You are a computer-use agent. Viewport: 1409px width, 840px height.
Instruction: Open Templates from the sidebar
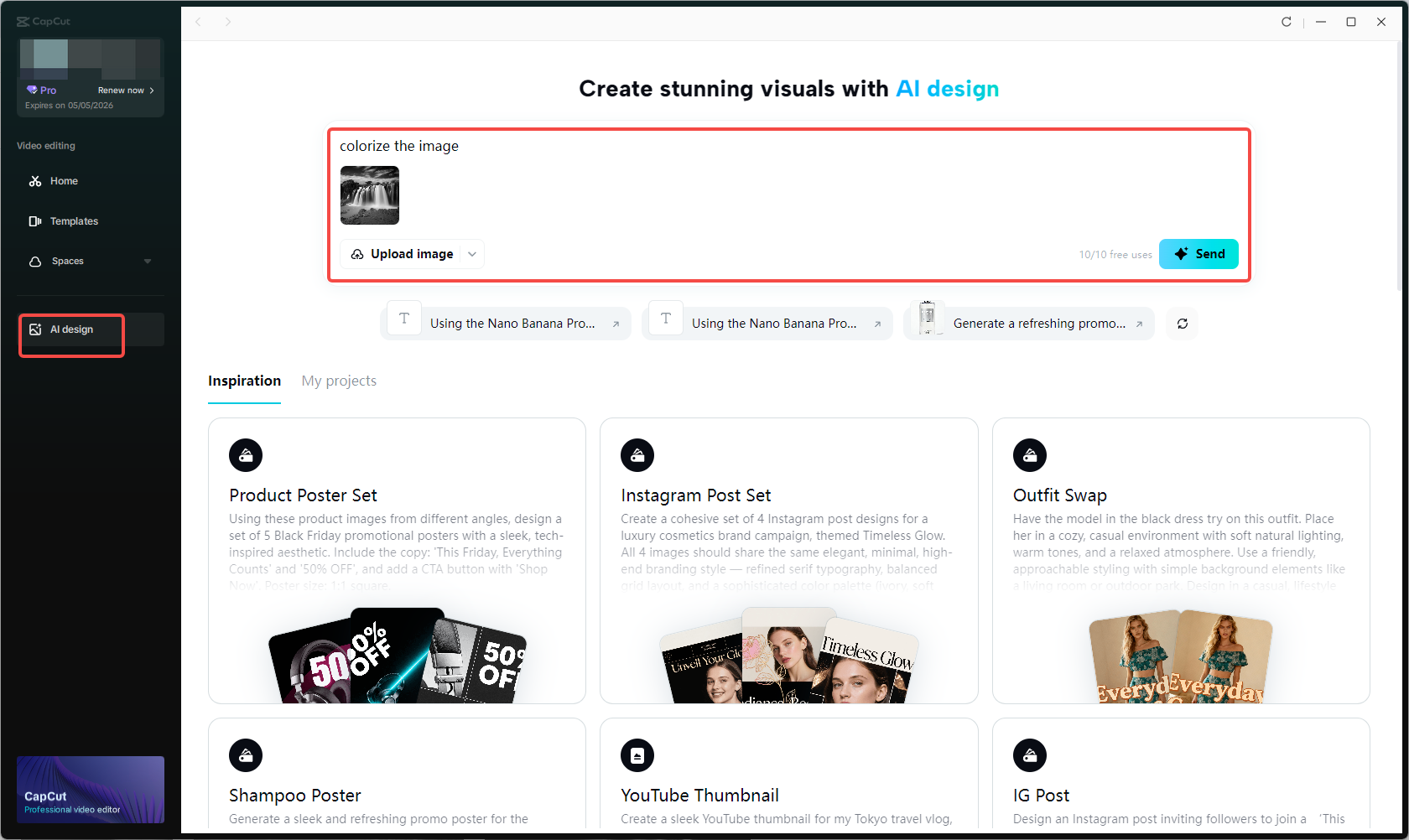(x=74, y=220)
